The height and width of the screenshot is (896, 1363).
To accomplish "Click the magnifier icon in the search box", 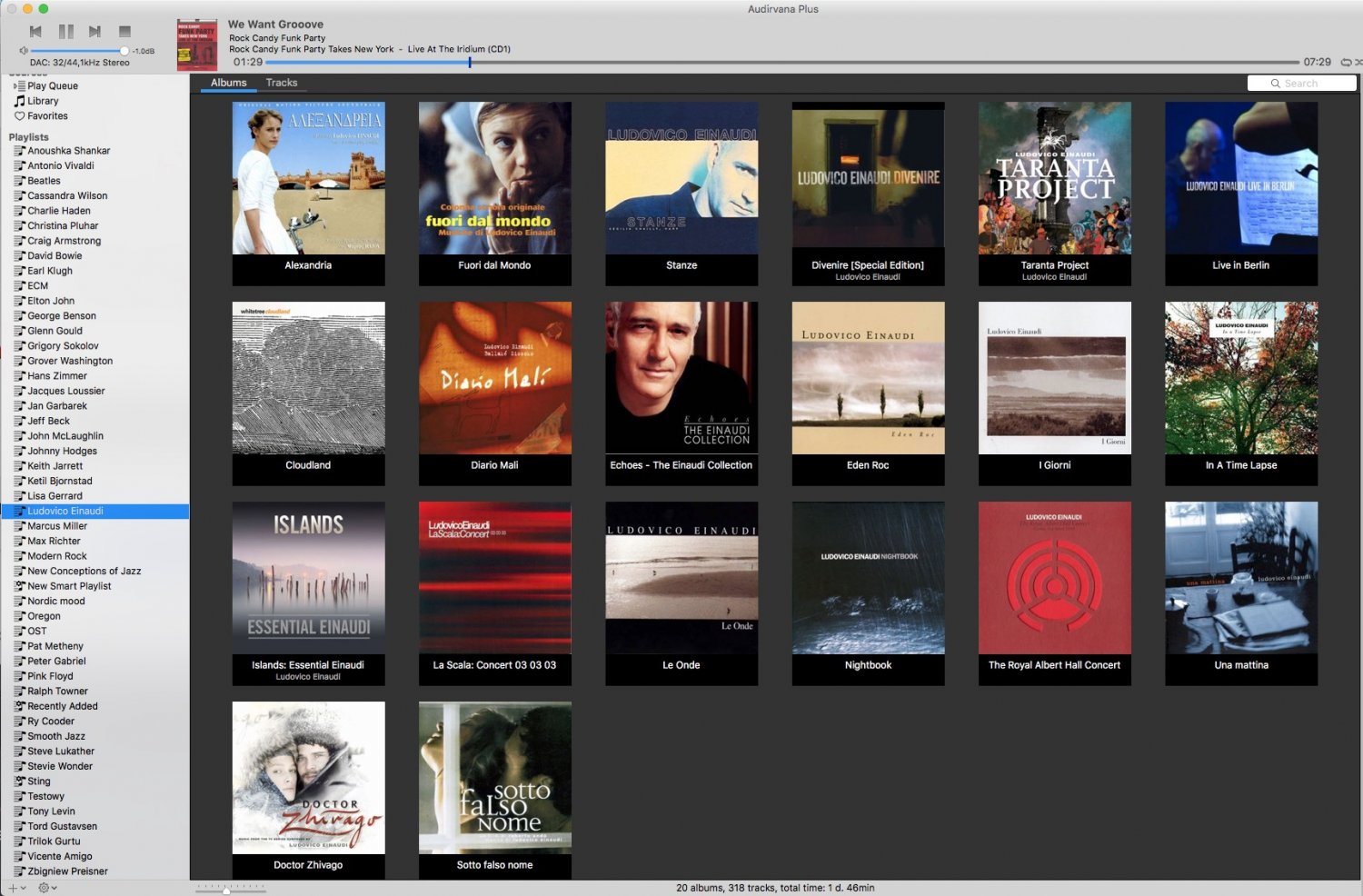I will (1276, 84).
